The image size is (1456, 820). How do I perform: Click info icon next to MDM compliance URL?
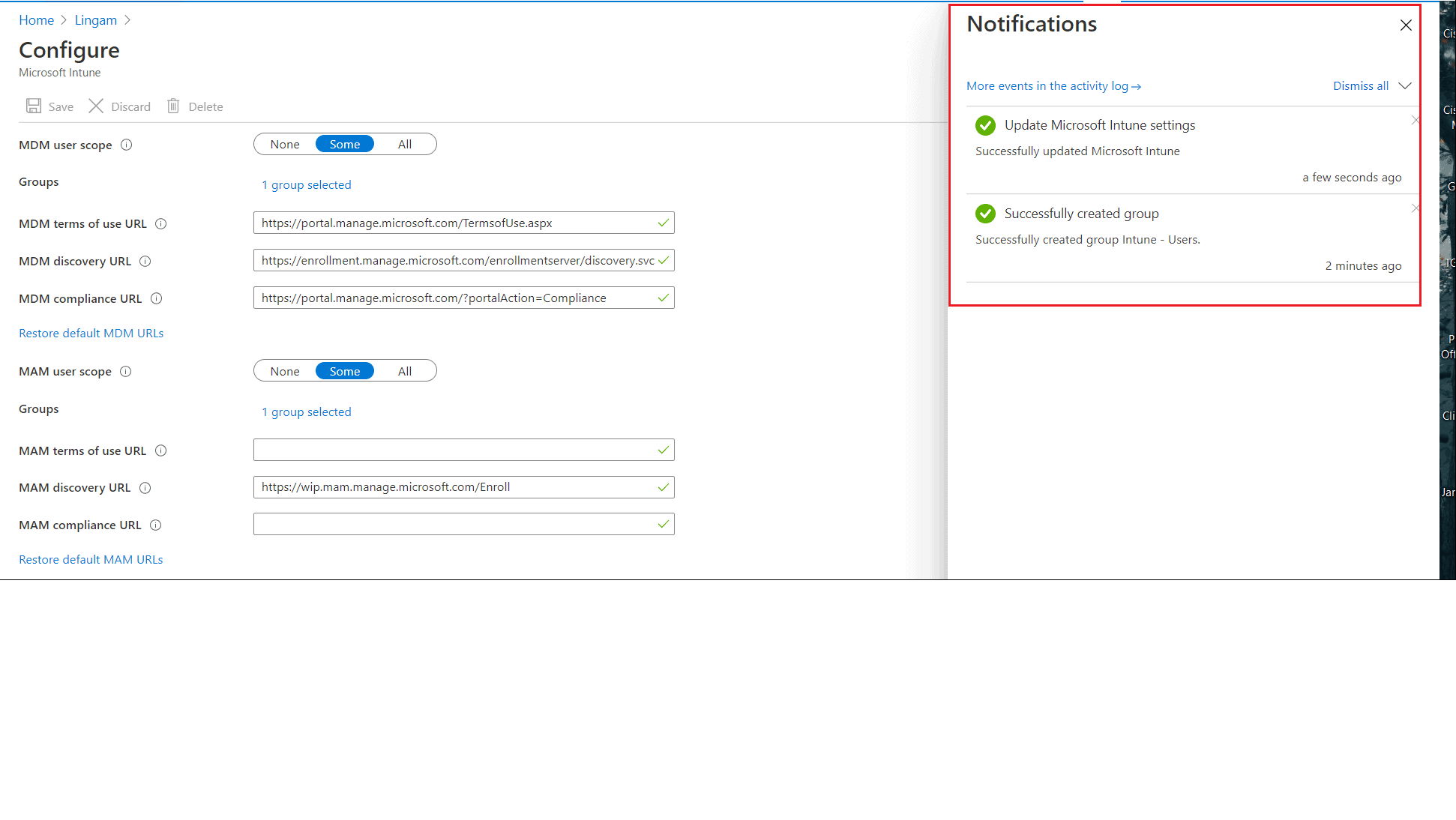(157, 298)
